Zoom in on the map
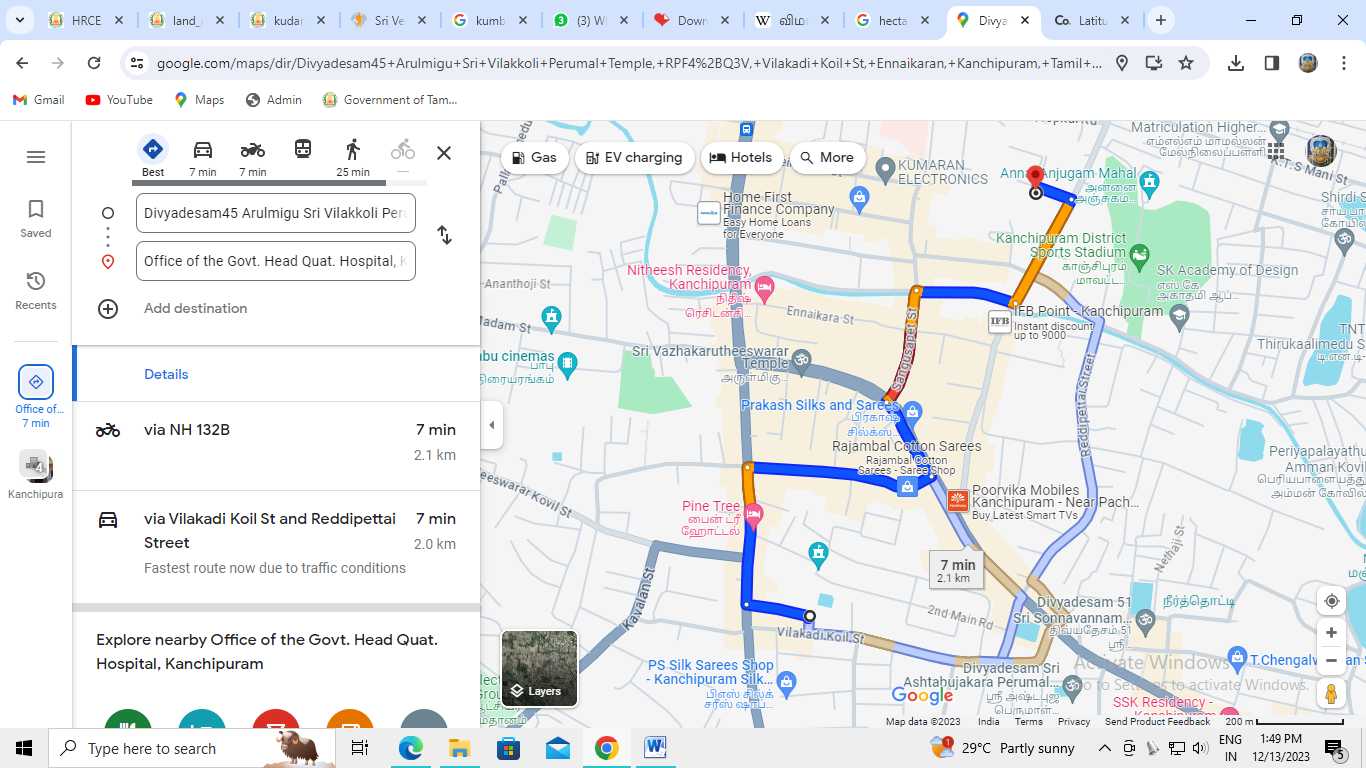This screenshot has width=1366, height=768. coord(1331,633)
